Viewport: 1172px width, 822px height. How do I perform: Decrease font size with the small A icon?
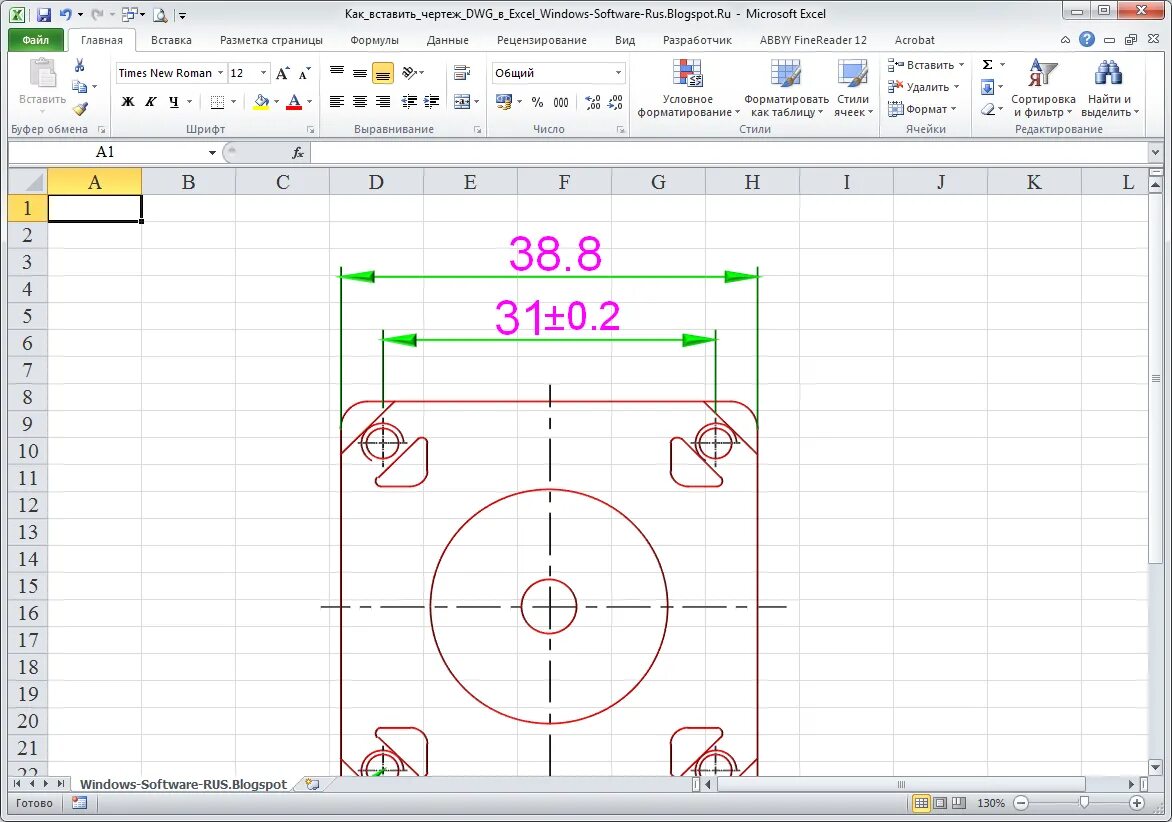[304, 73]
